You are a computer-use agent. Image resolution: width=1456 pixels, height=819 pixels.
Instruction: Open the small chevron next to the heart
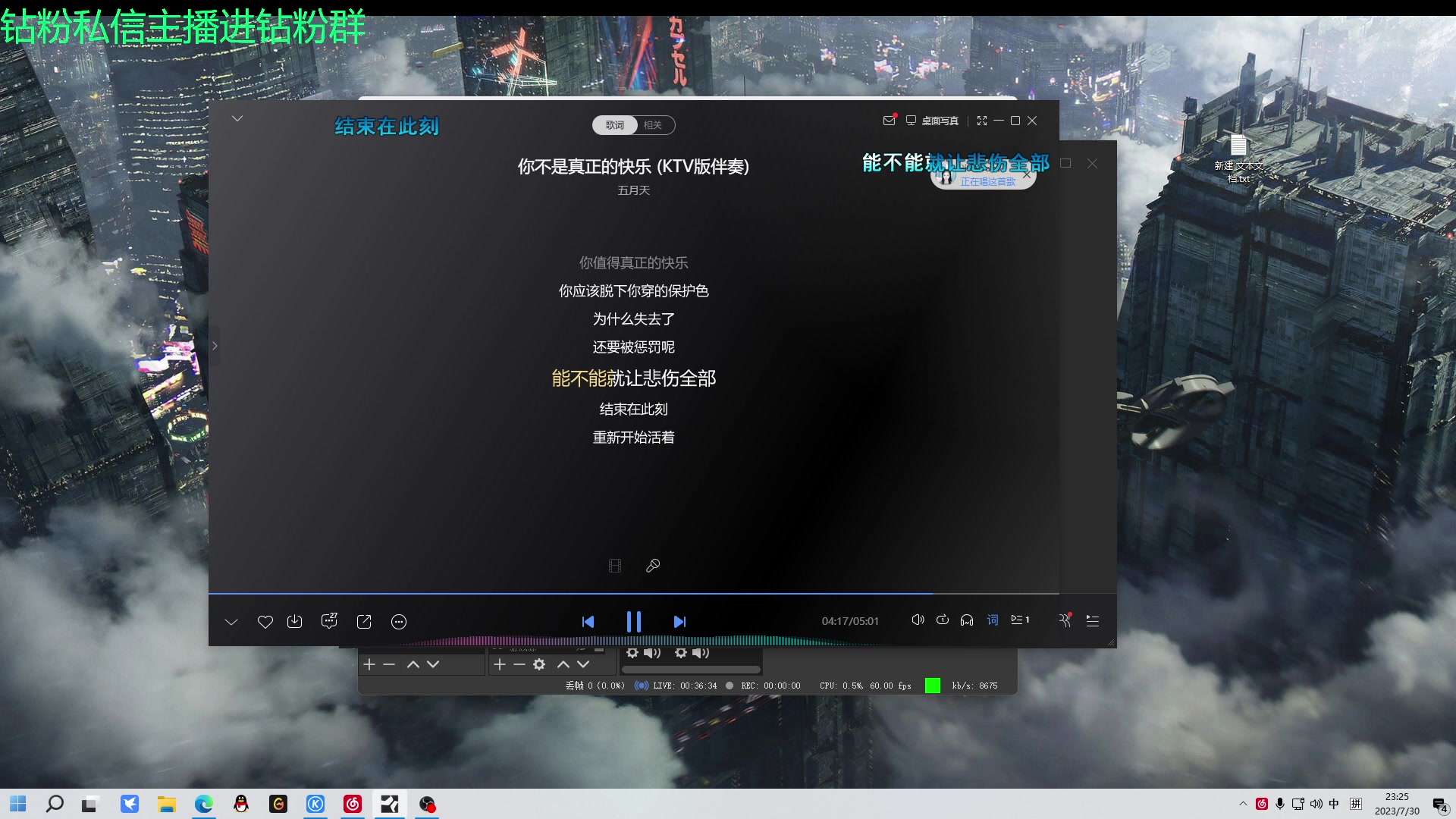pos(231,621)
